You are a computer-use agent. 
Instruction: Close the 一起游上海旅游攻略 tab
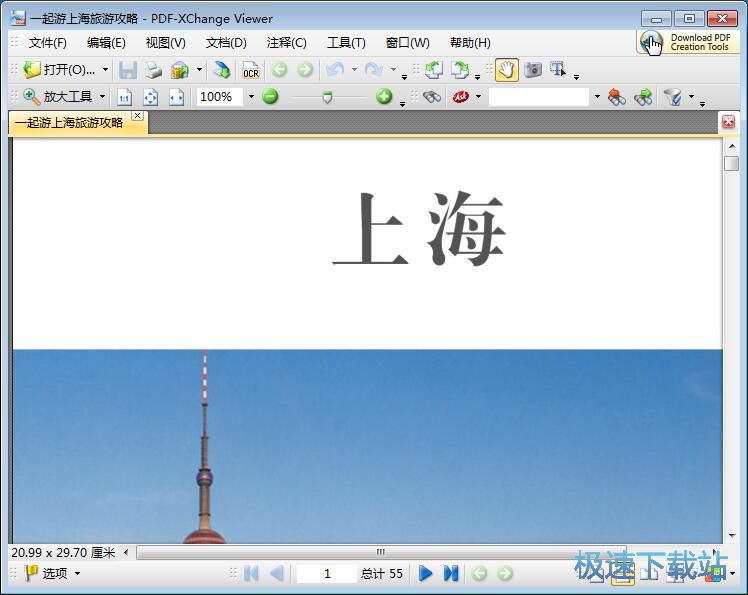pyautogui.click(x=137, y=115)
